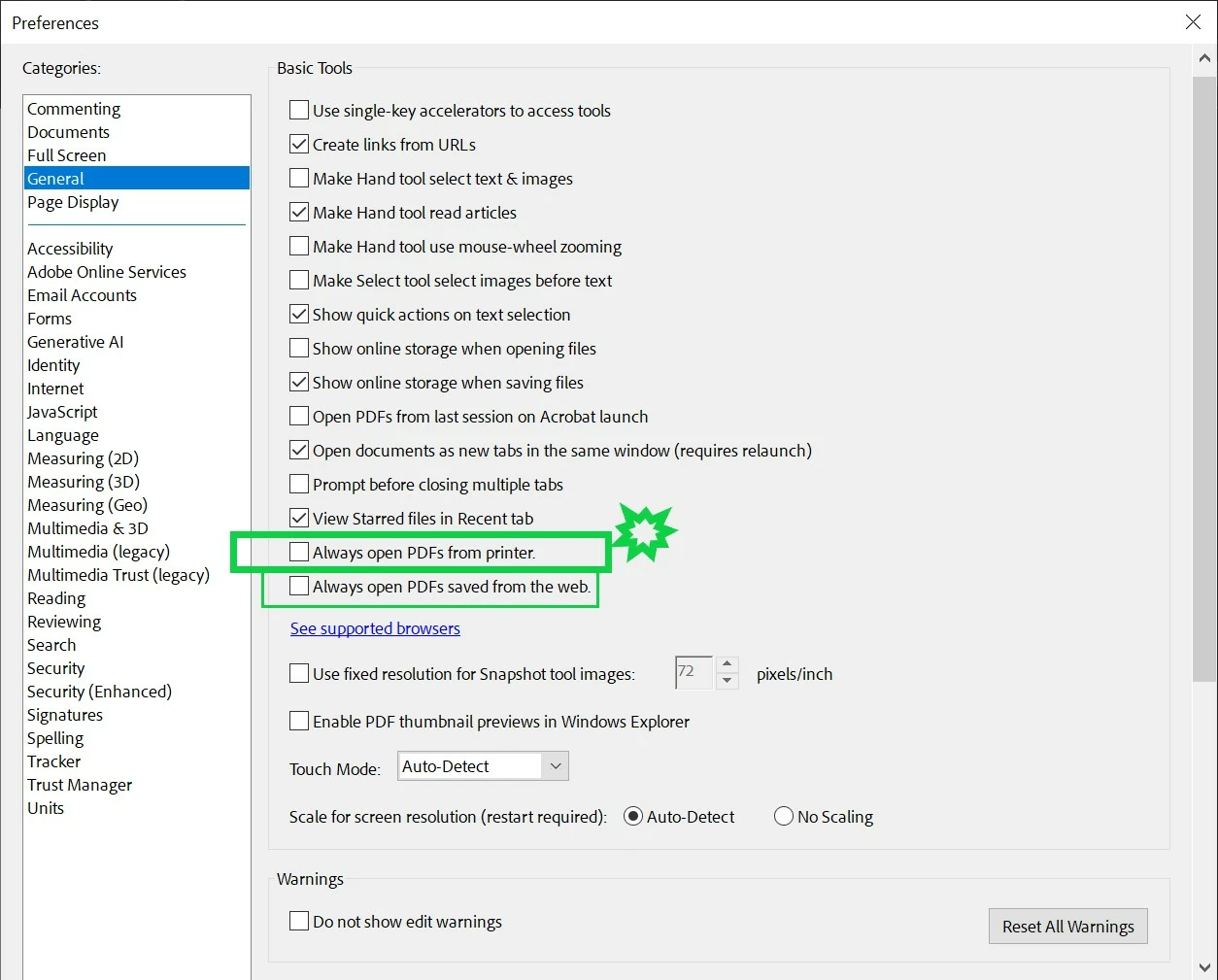Screen dimensions: 1218x980
Task: Enable "Always open PDFs from printer"
Action: pos(298,552)
